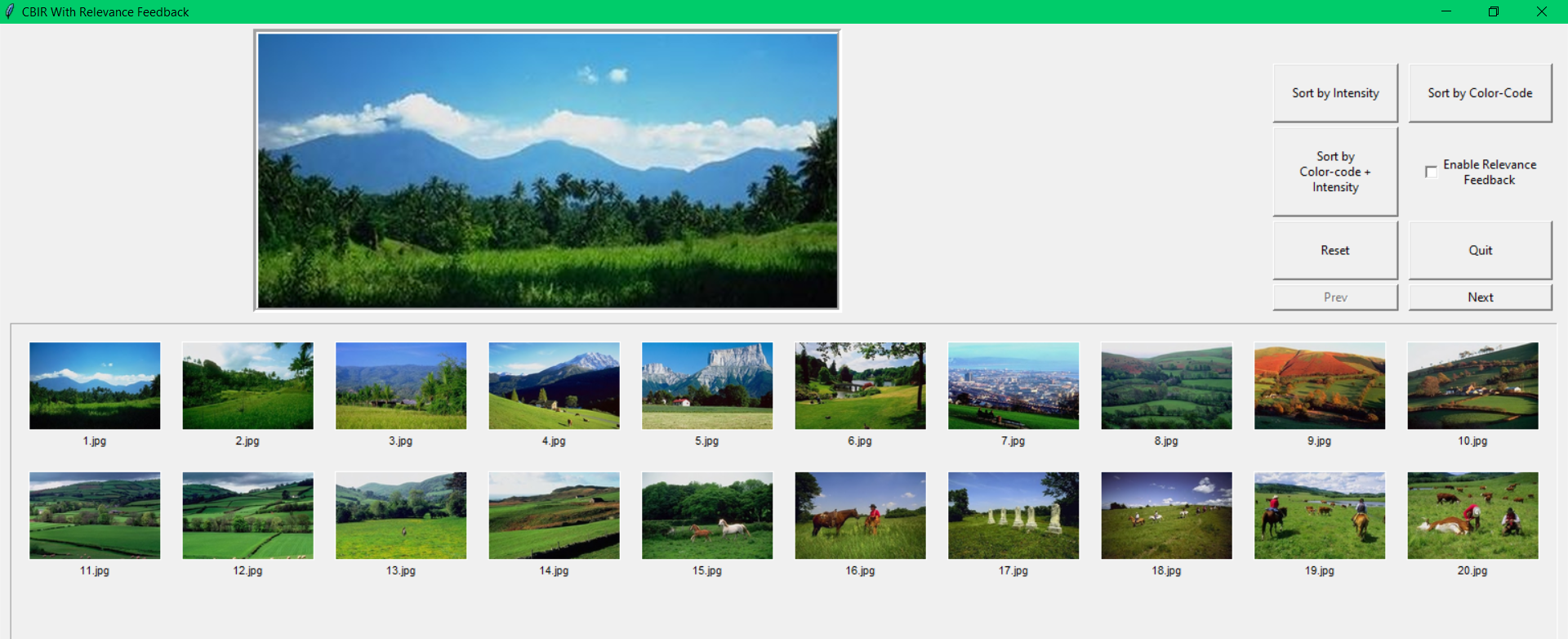Click the large preview image
The image size is (1568, 639).
pyautogui.click(x=547, y=171)
